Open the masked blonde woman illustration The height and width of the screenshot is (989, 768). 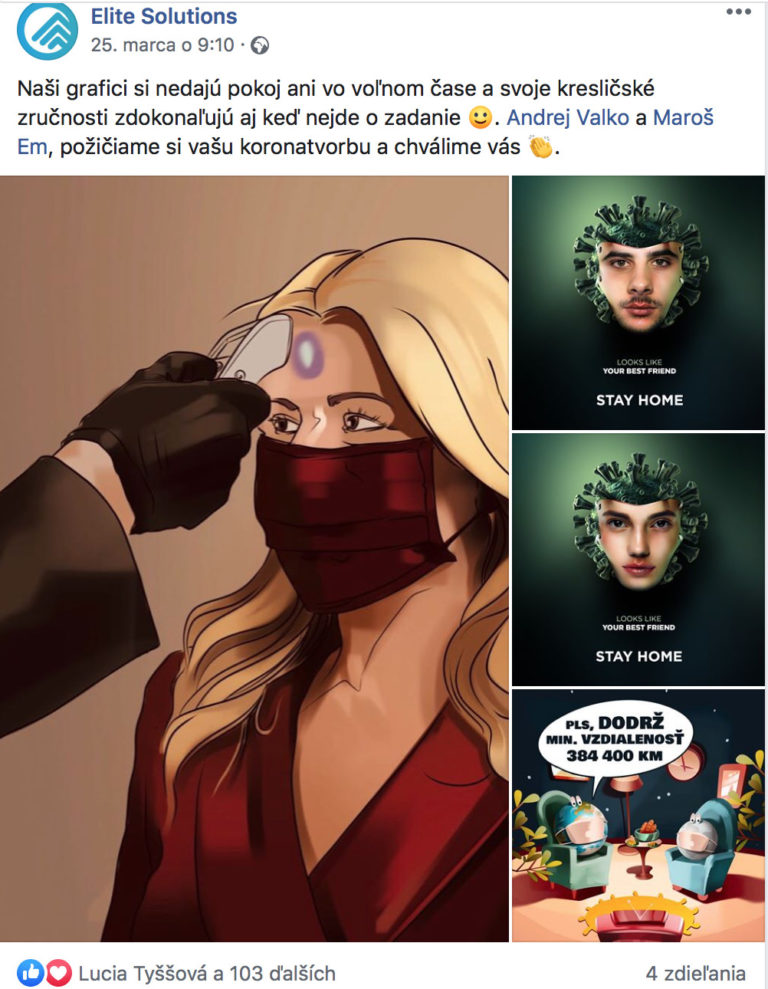(x=254, y=558)
